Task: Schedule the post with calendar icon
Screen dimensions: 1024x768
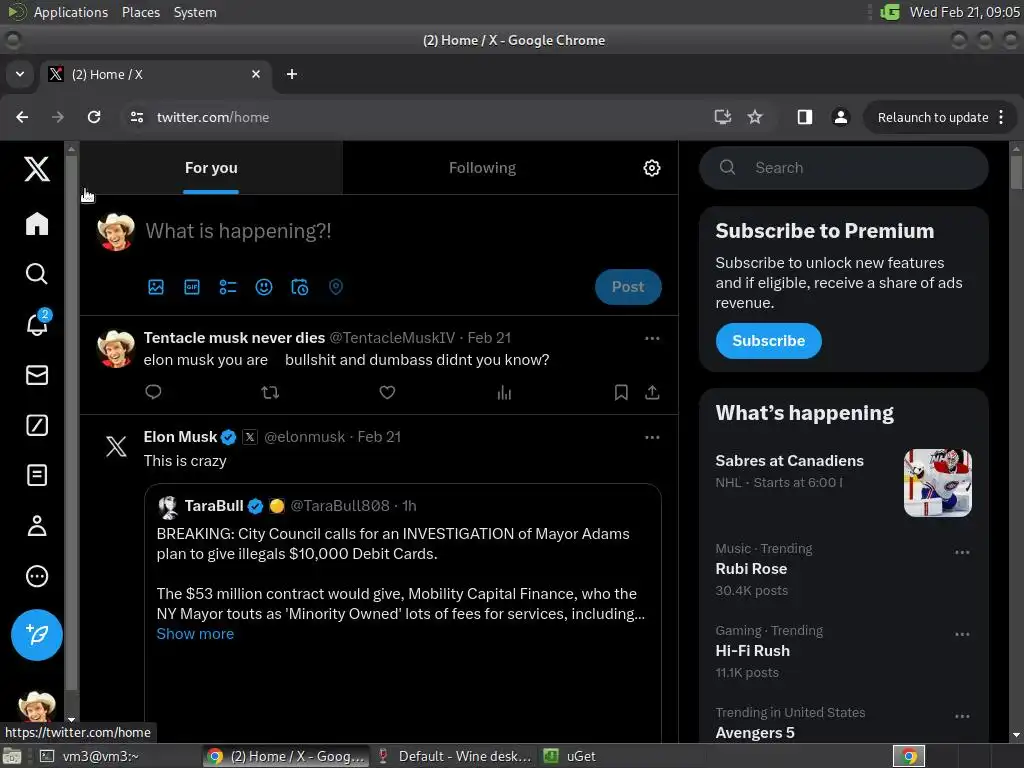Action: (x=300, y=287)
